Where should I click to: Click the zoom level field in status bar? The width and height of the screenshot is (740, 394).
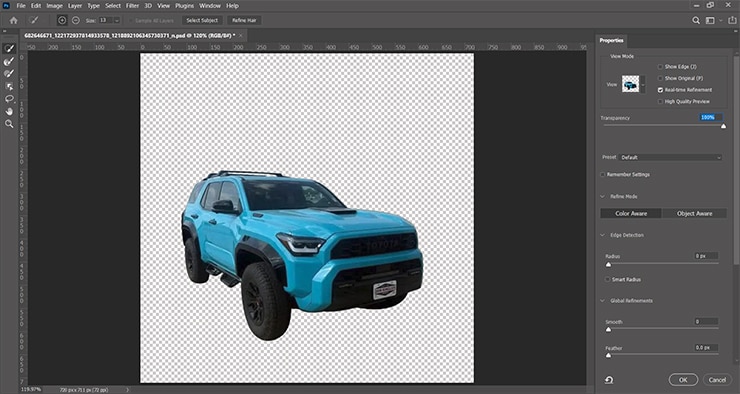coord(32,390)
